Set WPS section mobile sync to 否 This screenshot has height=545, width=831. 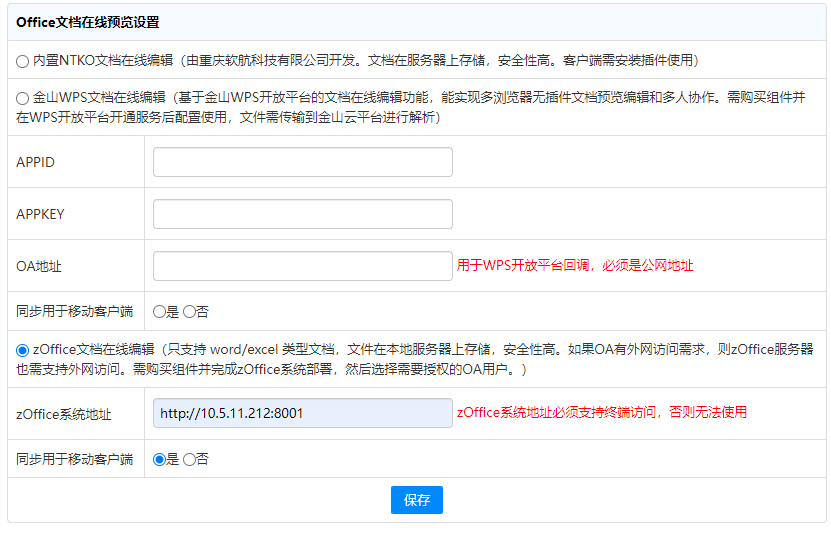[x=189, y=311]
